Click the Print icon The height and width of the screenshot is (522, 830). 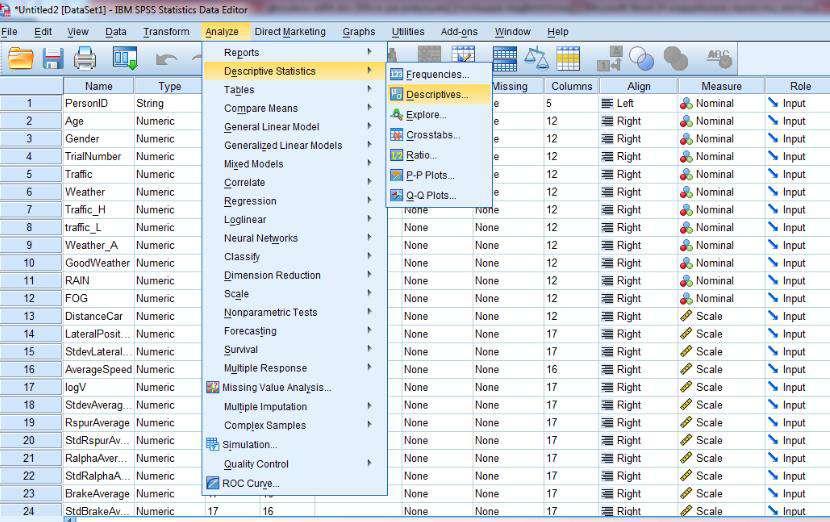point(85,58)
